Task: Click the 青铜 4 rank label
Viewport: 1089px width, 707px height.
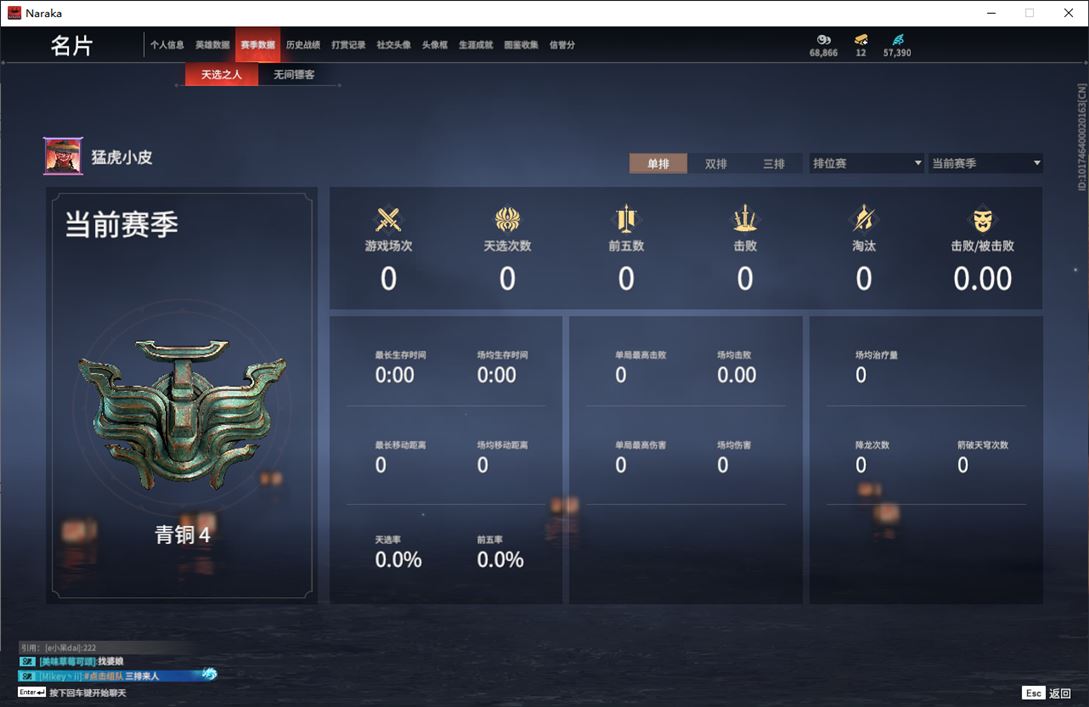Action: pyautogui.click(x=182, y=535)
